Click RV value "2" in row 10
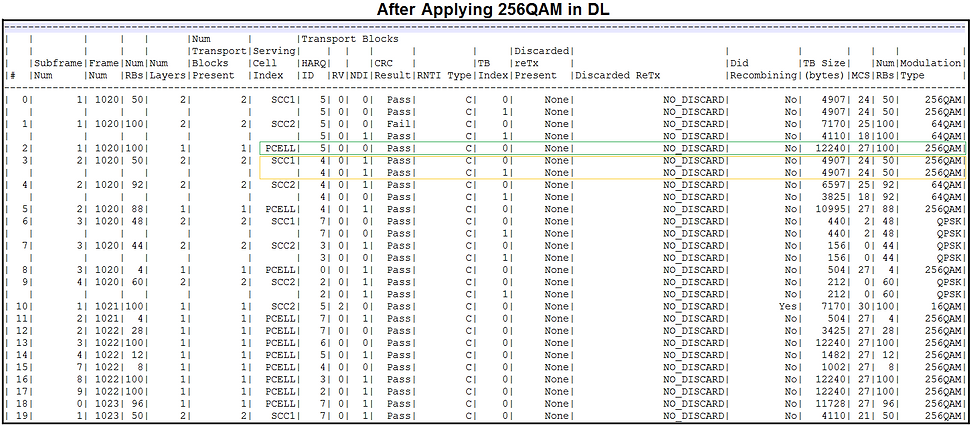The width and height of the screenshot is (971, 426). point(341,306)
